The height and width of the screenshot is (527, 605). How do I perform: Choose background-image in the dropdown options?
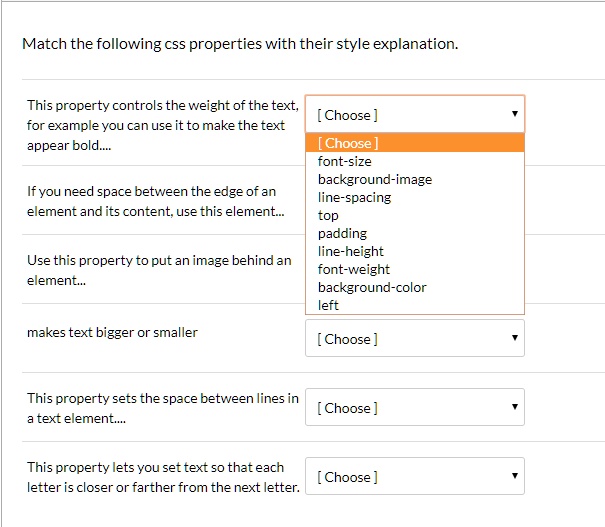[x=375, y=179]
